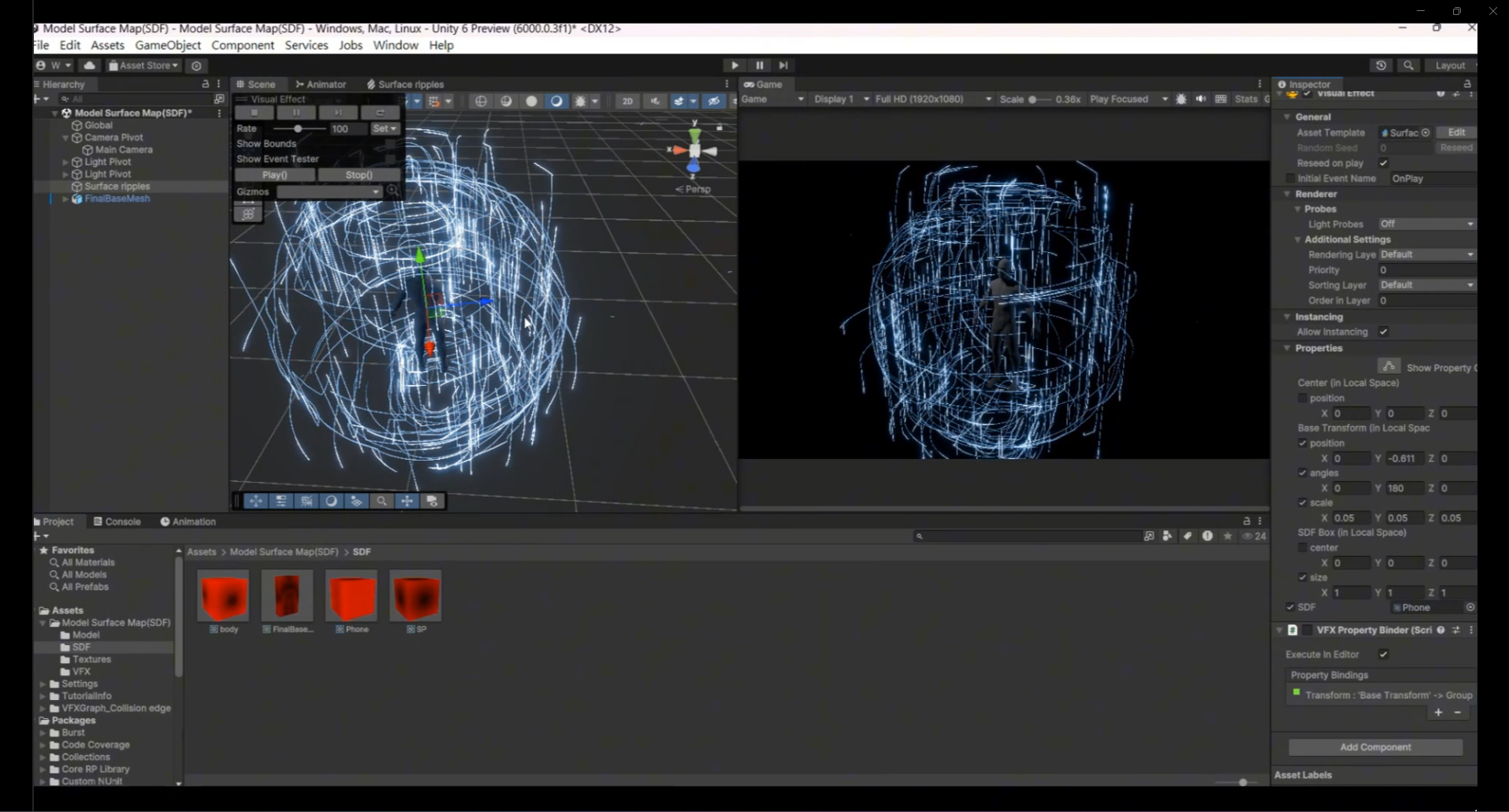
Task: Toggle the Execute In Editor checkbox
Action: [x=1383, y=654]
